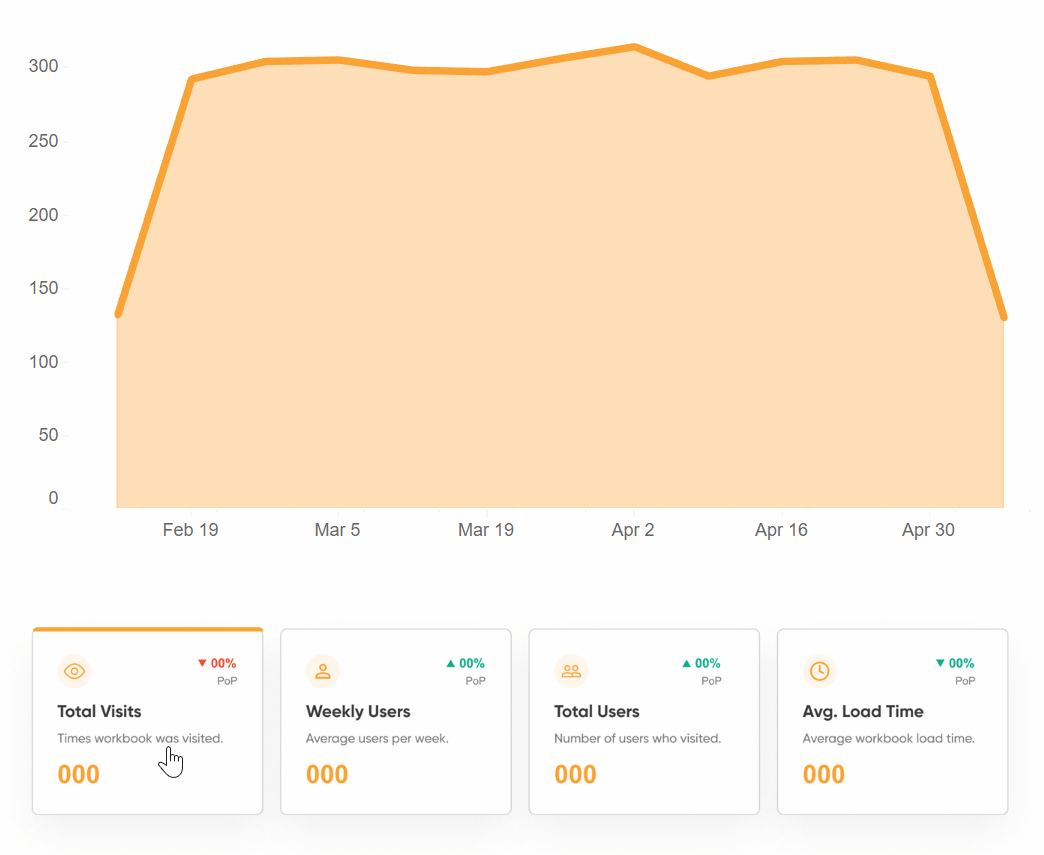Select the Weekly Users card

click(396, 720)
